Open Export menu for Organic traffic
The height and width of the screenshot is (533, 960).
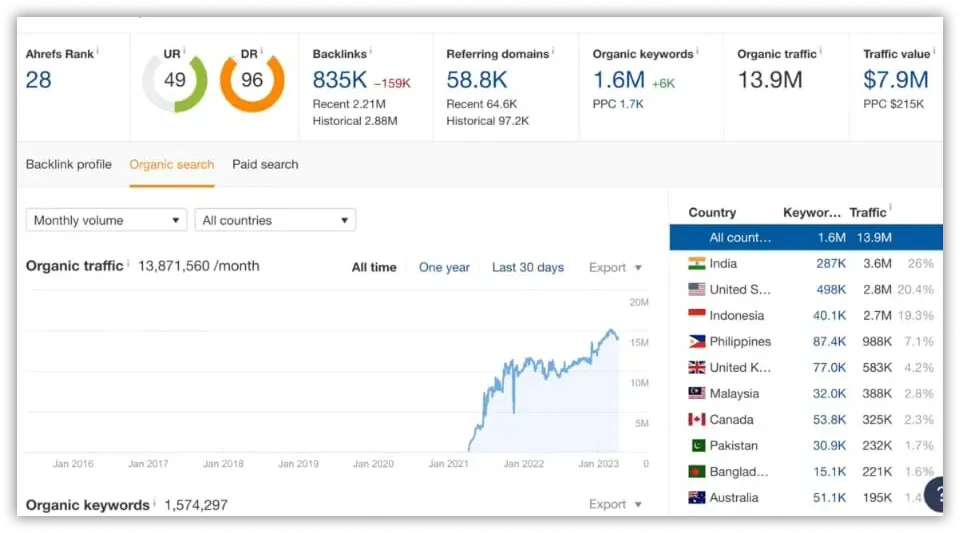pos(615,267)
